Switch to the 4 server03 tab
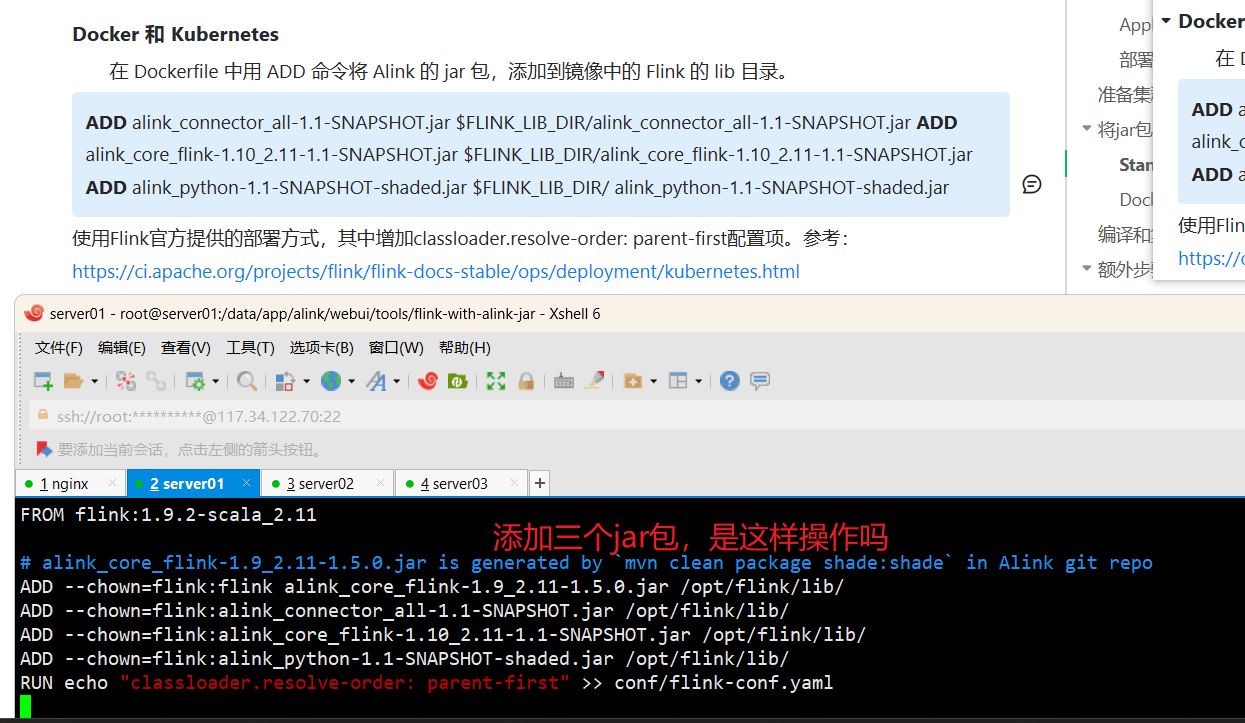The width and height of the screenshot is (1245, 723). pyautogui.click(x=461, y=483)
